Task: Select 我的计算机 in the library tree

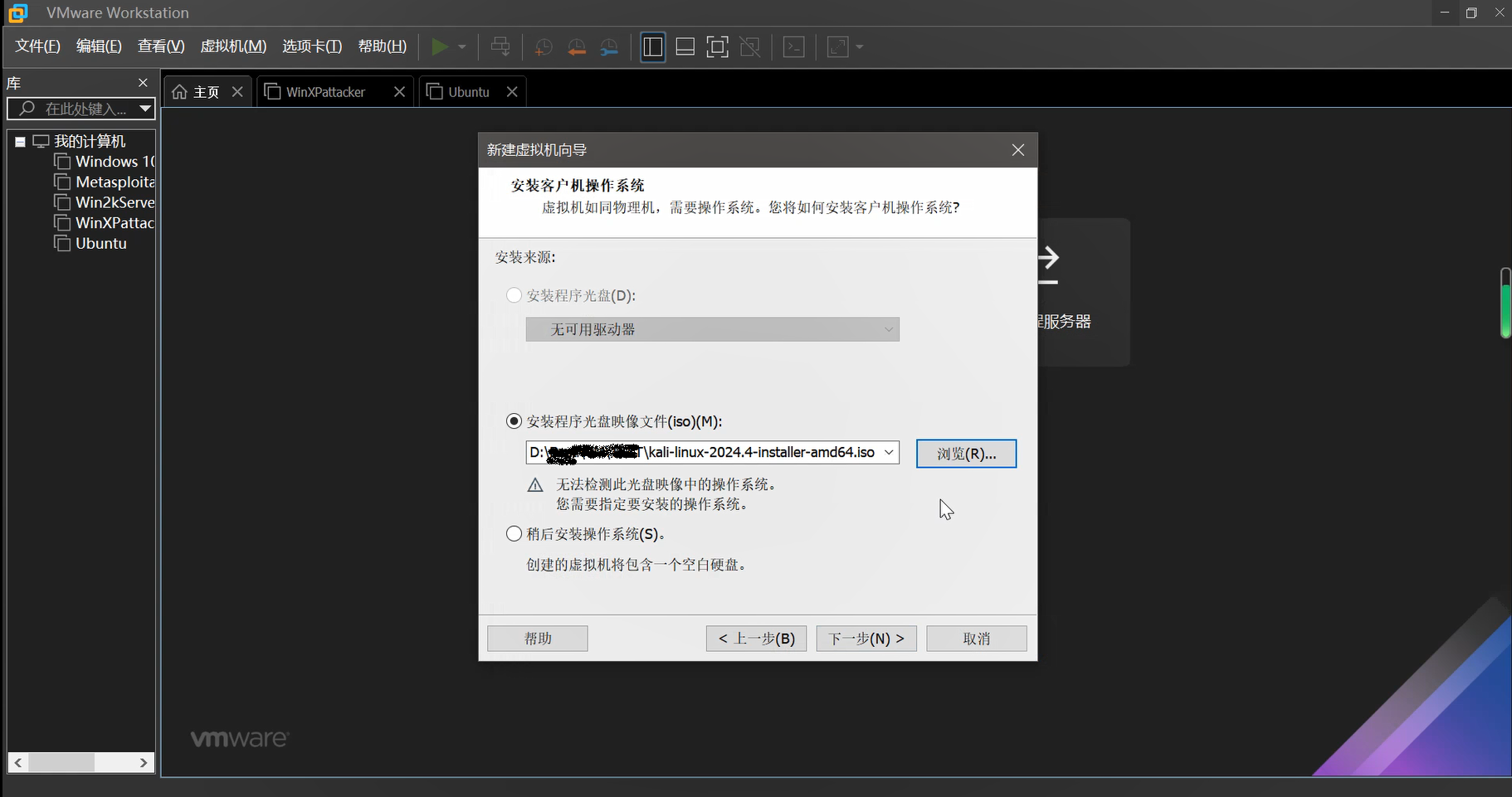Action: tap(90, 142)
